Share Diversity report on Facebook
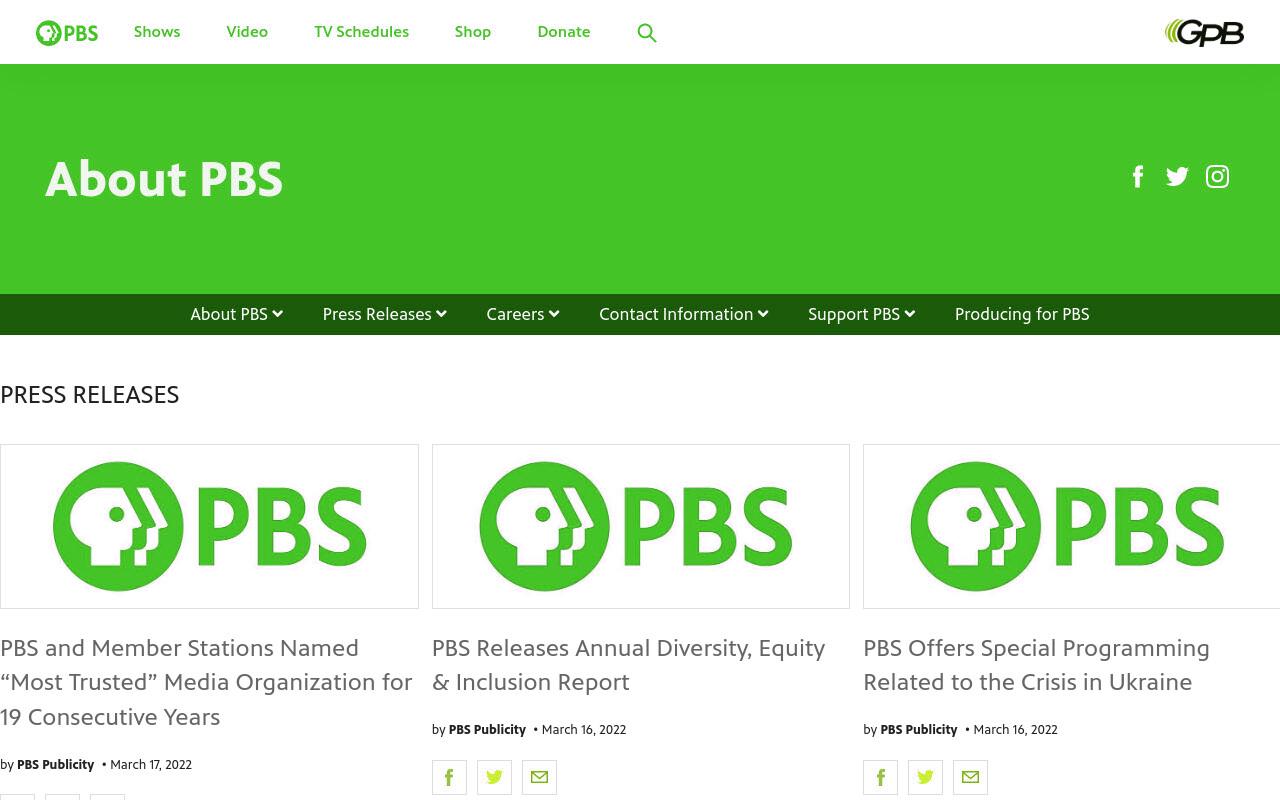This screenshot has width=1280, height=800. pos(449,777)
